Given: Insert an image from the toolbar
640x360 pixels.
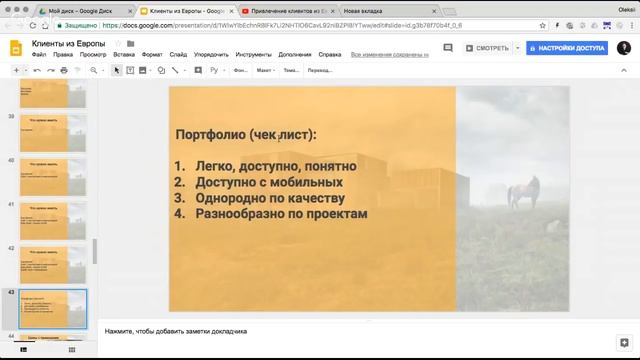Looking at the screenshot, I should coord(142,70).
